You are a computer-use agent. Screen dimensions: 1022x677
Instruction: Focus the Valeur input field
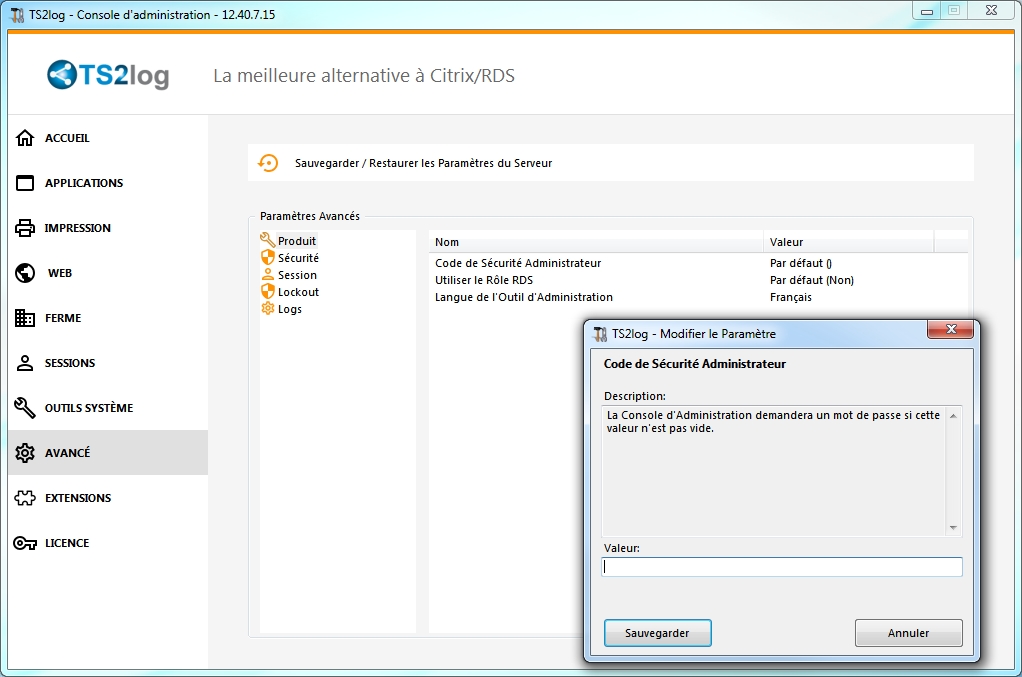(781, 567)
